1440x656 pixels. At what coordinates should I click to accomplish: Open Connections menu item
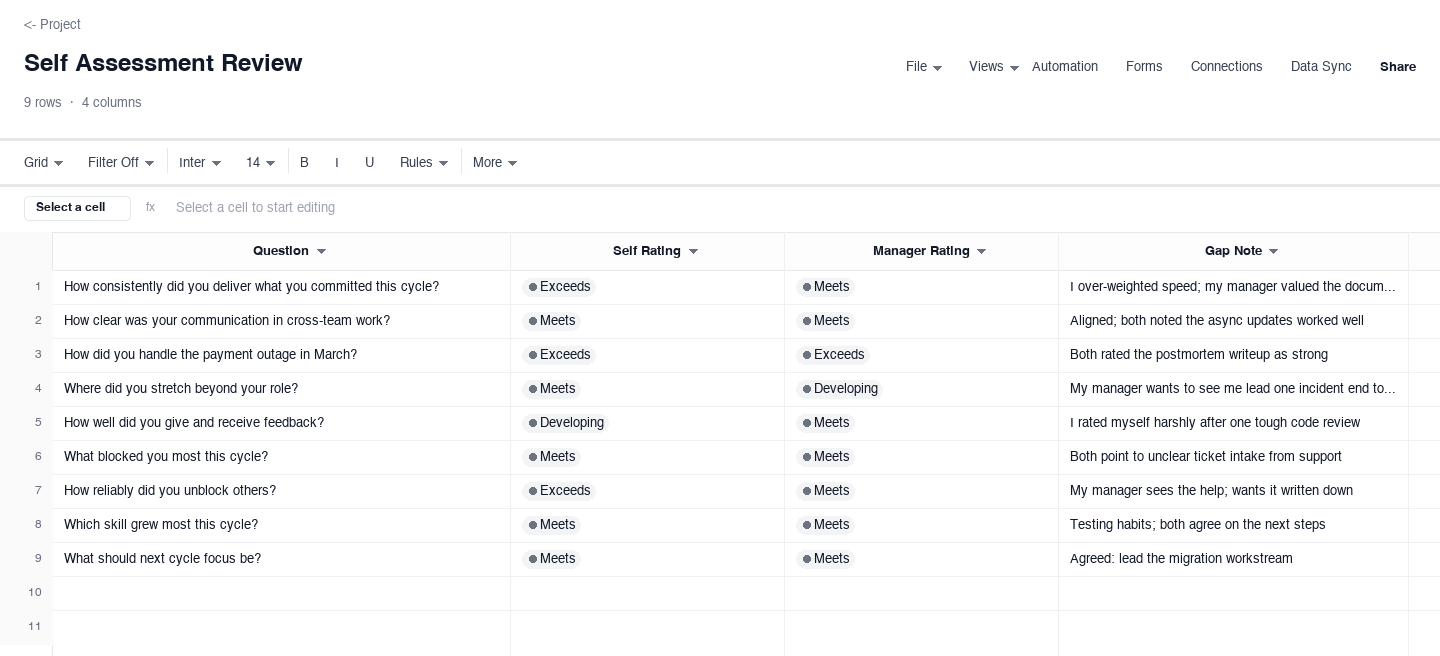tap(1226, 67)
